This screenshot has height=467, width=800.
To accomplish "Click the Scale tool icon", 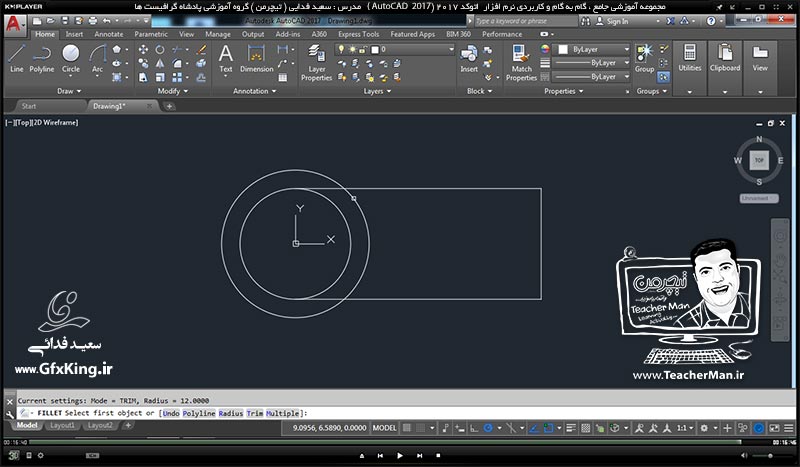I will [160, 77].
